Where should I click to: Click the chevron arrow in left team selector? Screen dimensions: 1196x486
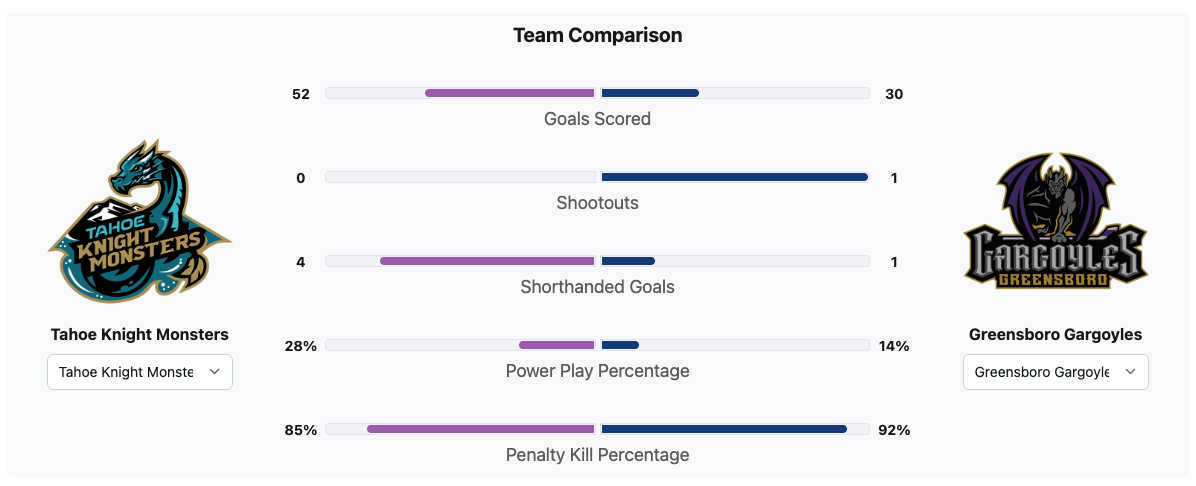coord(214,372)
